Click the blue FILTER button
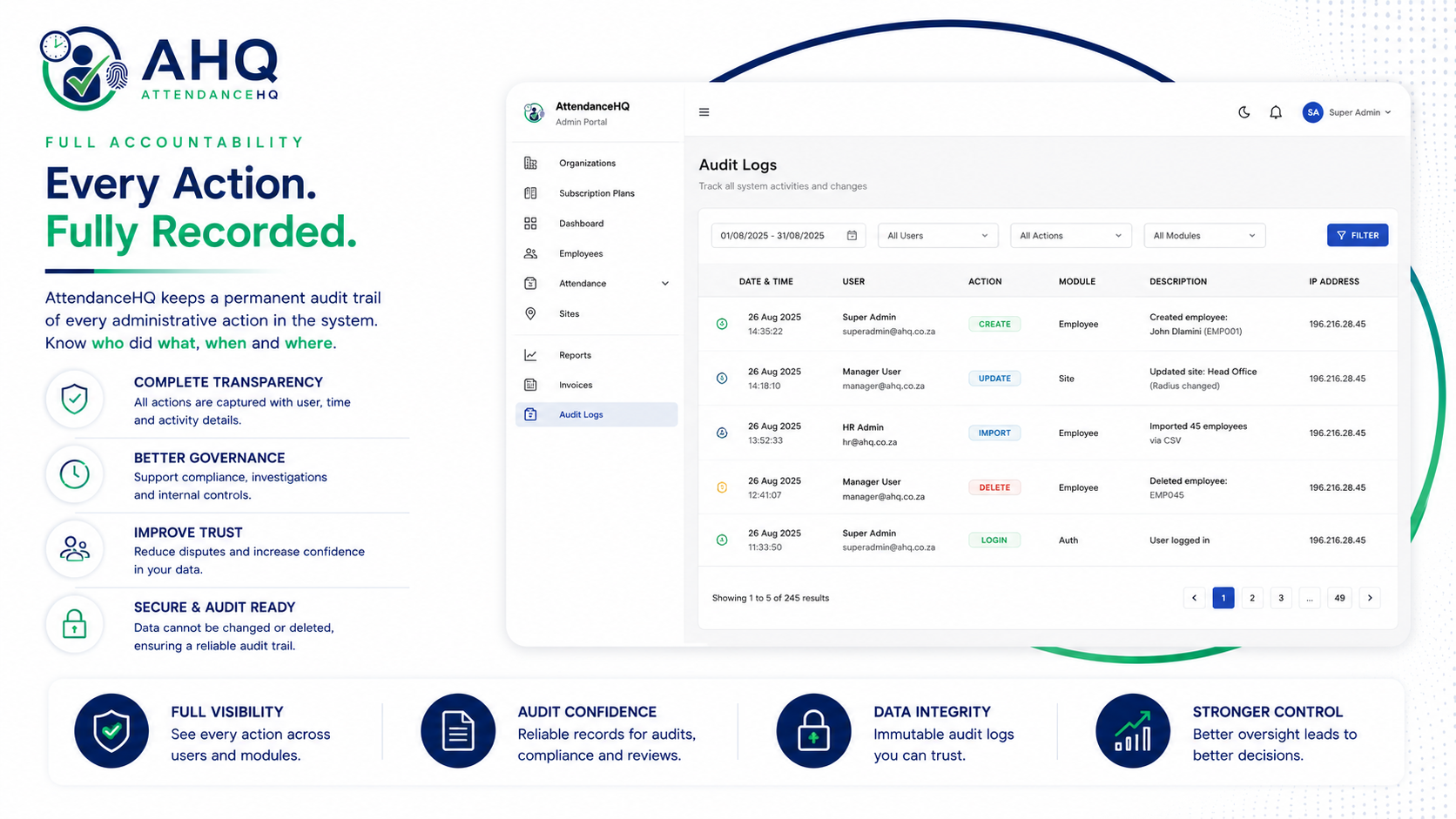1456x819 pixels. (1358, 235)
